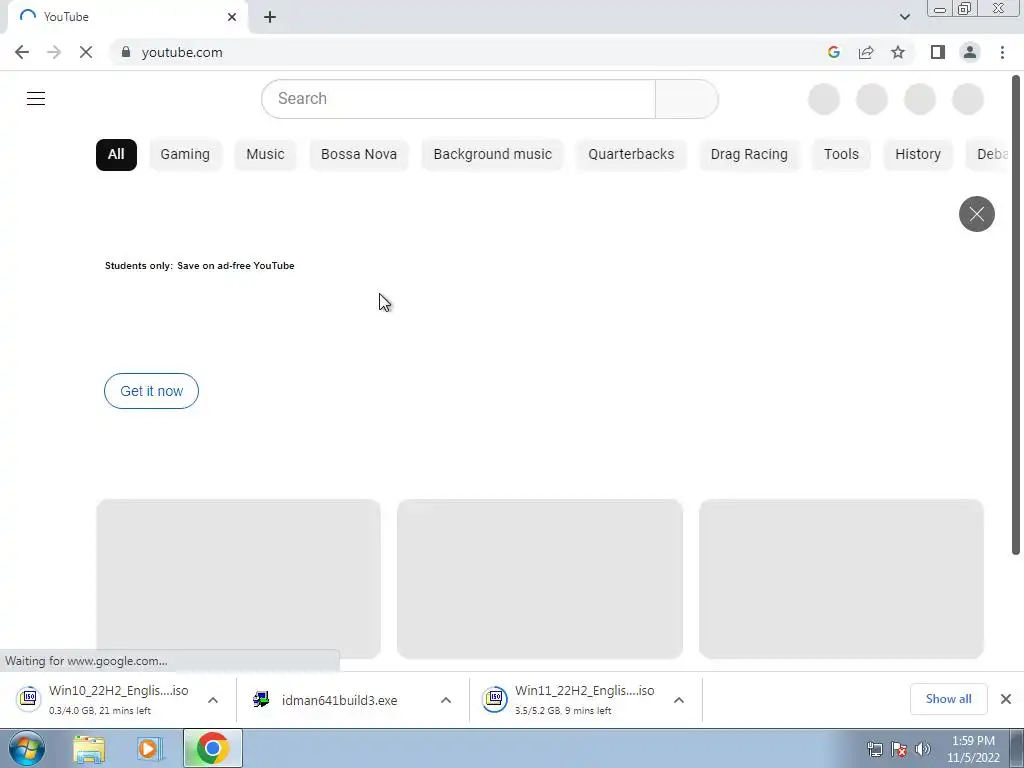The image size is (1024, 768).
Task: Click the Get it now button
Action: pos(152,391)
